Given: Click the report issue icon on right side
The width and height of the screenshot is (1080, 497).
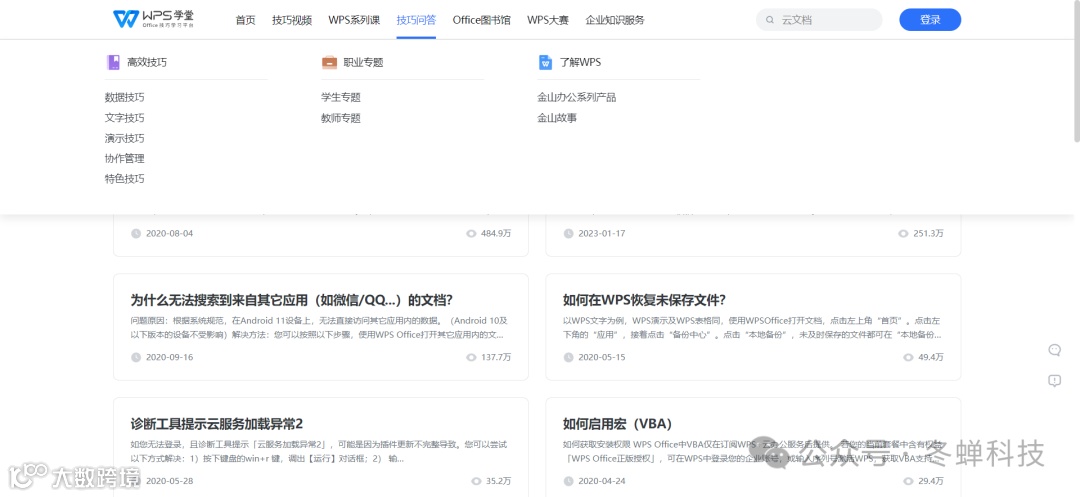Looking at the screenshot, I should point(1054,381).
